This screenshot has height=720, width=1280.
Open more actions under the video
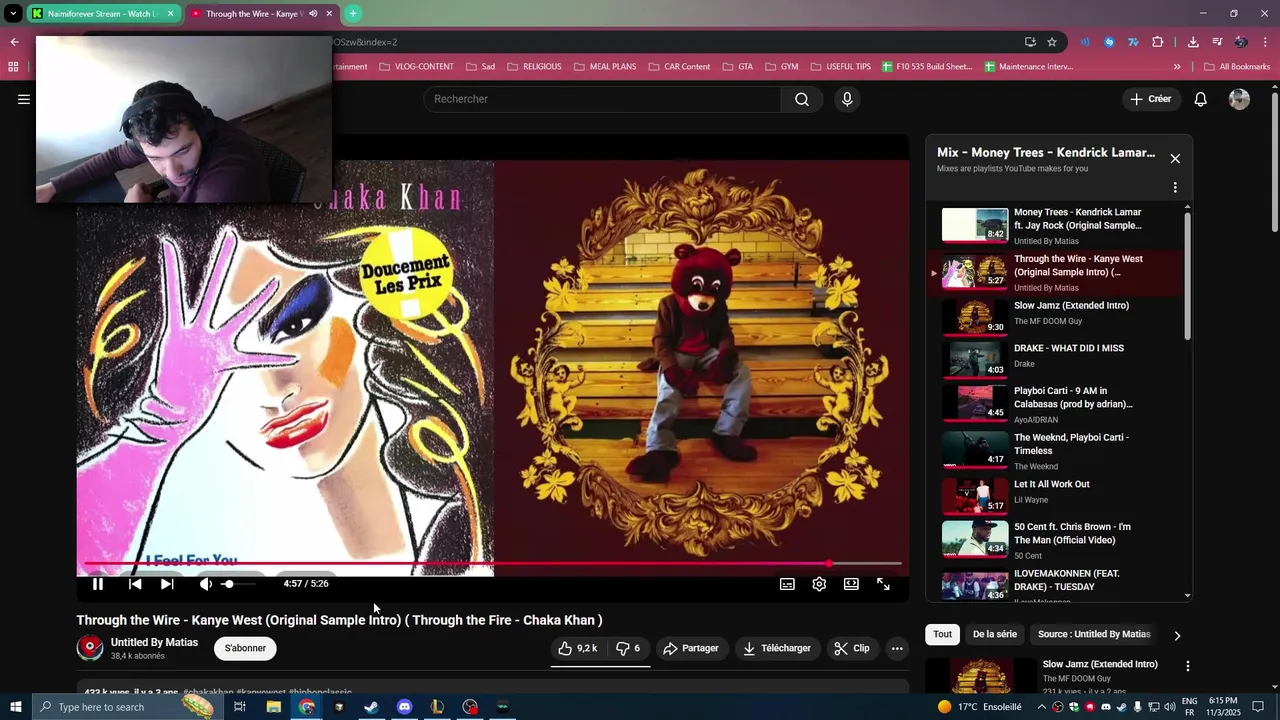coord(897,648)
